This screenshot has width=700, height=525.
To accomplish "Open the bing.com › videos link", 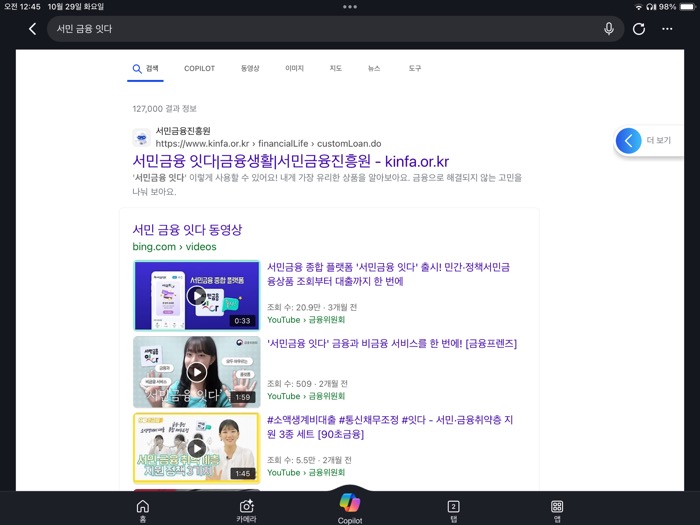I will (175, 247).
